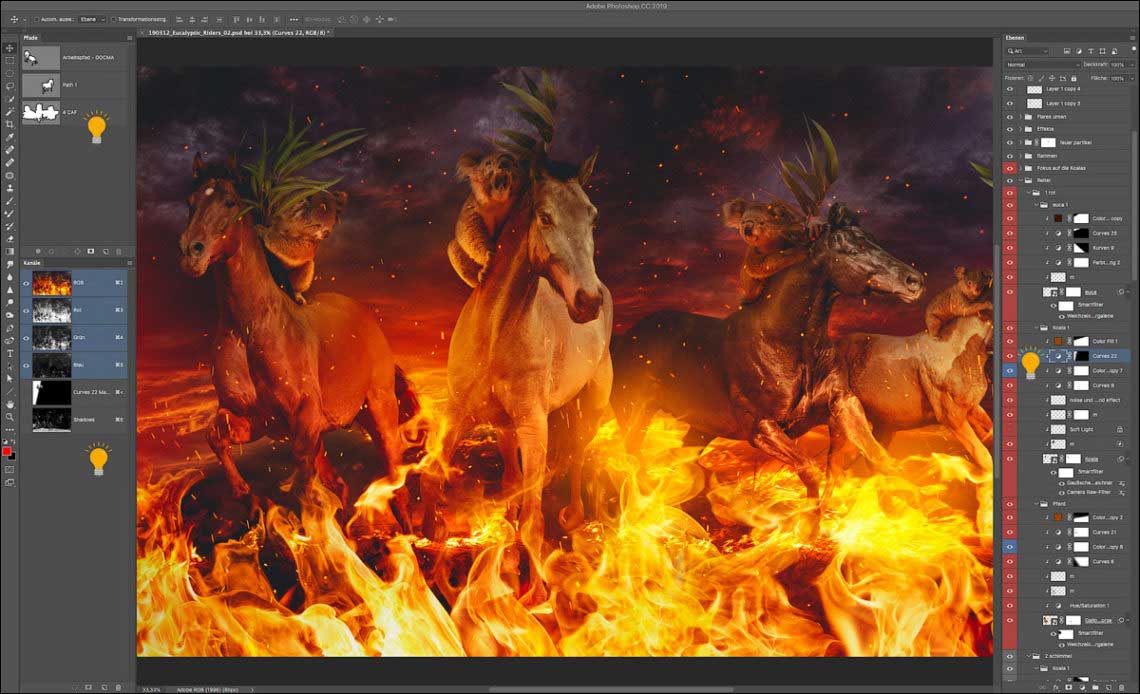This screenshot has height=694, width=1140.
Task: Click the trash icon in Layers panel
Action: tap(1123, 687)
